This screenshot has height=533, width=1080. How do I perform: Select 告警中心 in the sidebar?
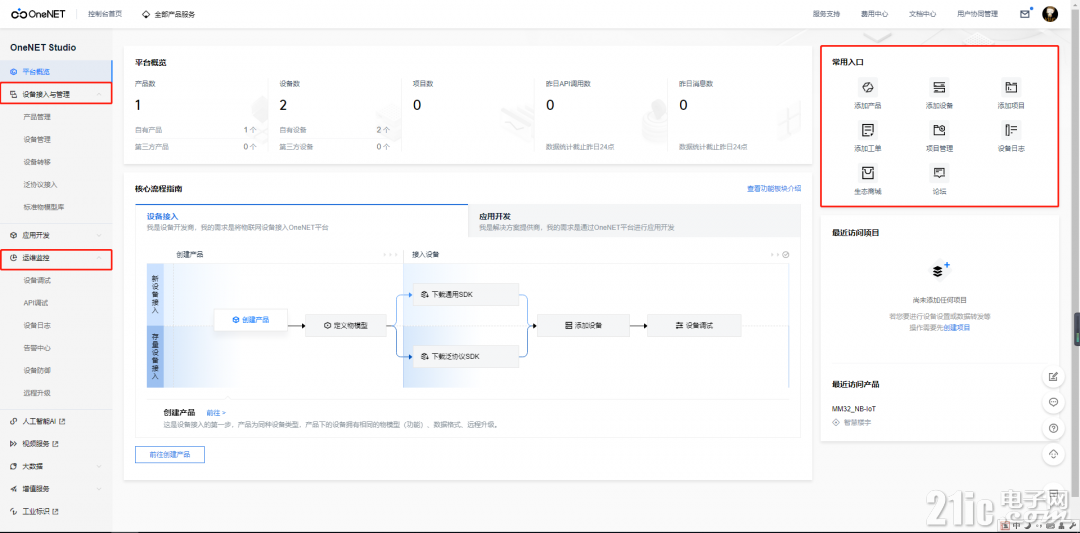pos(37,348)
